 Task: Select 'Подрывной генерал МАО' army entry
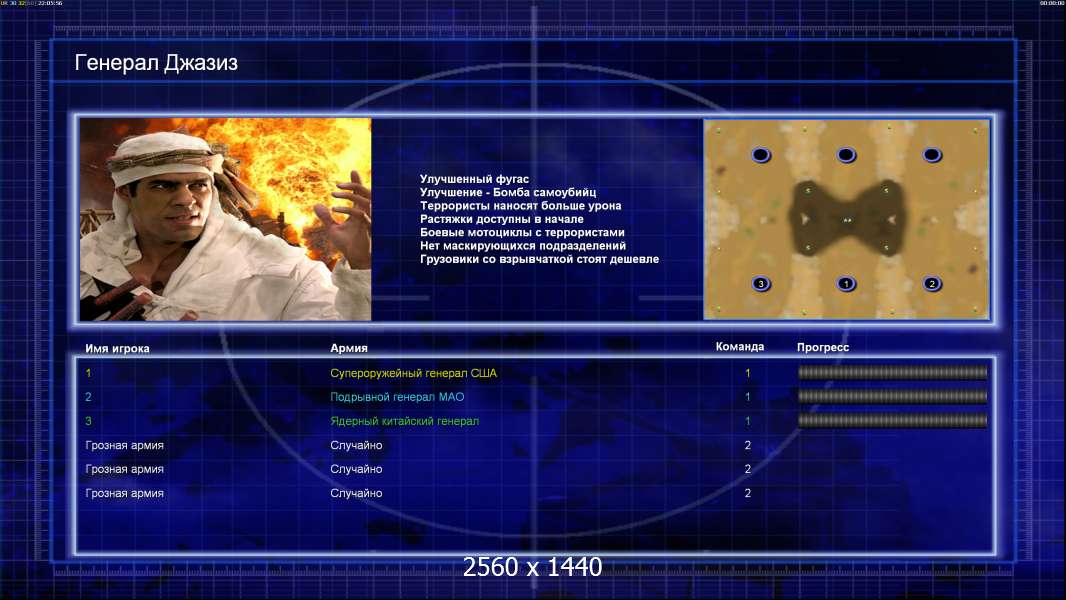point(397,397)
